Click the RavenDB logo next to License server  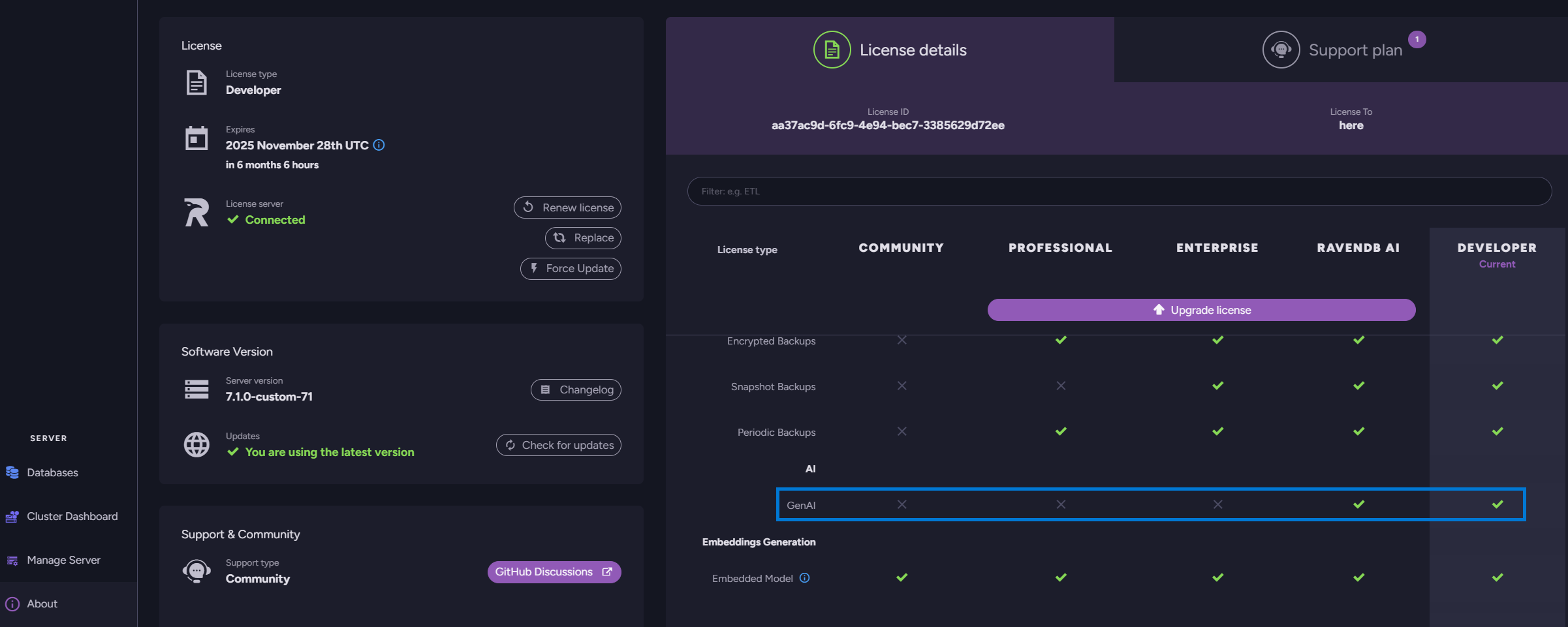pos(195,212)
